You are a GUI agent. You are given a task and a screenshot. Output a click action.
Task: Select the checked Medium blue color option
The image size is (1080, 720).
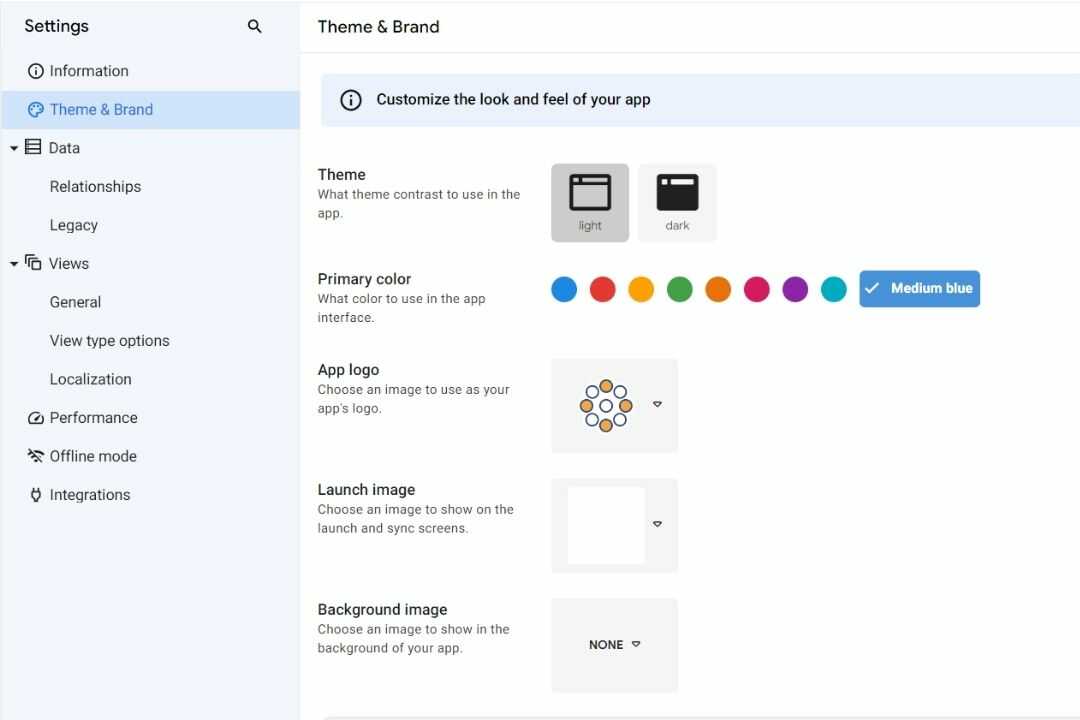pos(919,289)
